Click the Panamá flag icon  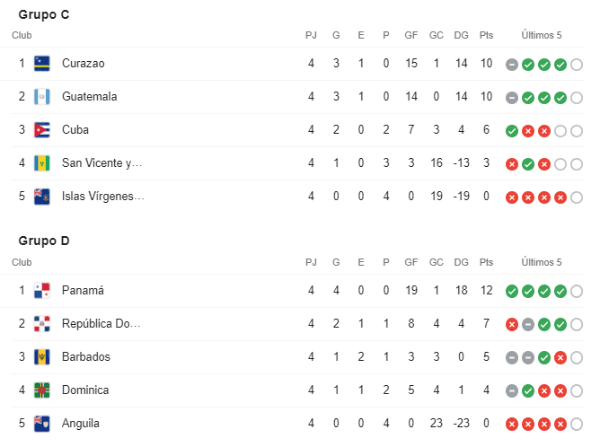[42, 290]
